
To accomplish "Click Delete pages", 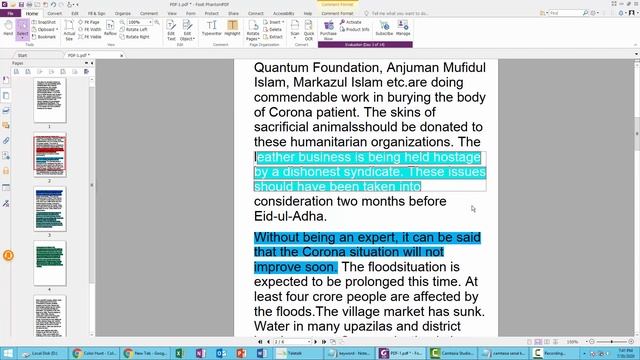I will [x=272, y=29].
